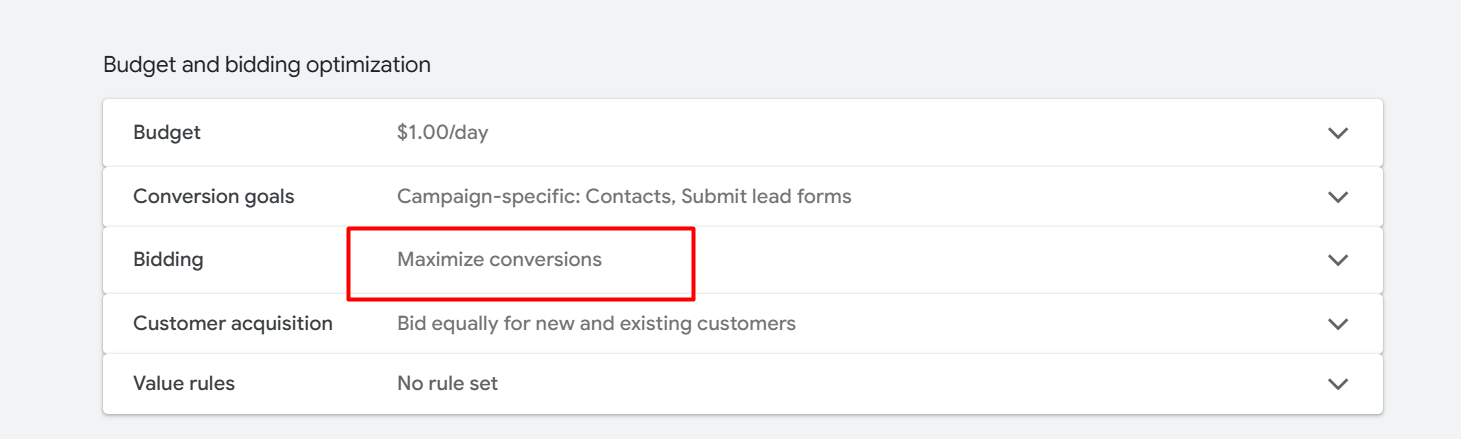
Task: Click the No rule set value
Action: 447,384
